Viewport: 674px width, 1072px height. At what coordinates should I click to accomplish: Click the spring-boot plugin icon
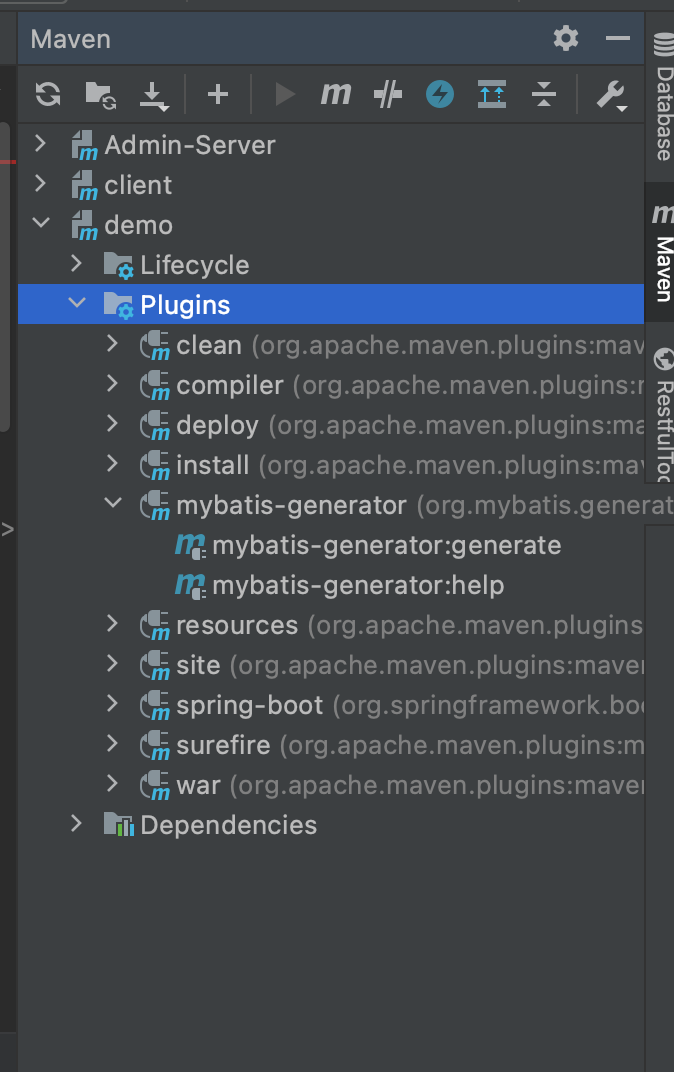[154, 706]
